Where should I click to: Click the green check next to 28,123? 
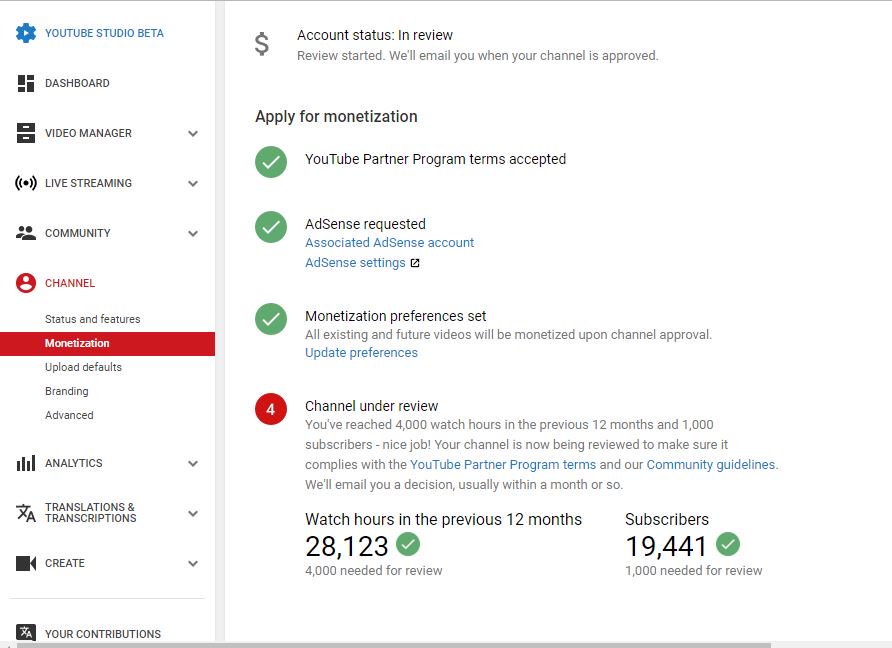(408, 544)
